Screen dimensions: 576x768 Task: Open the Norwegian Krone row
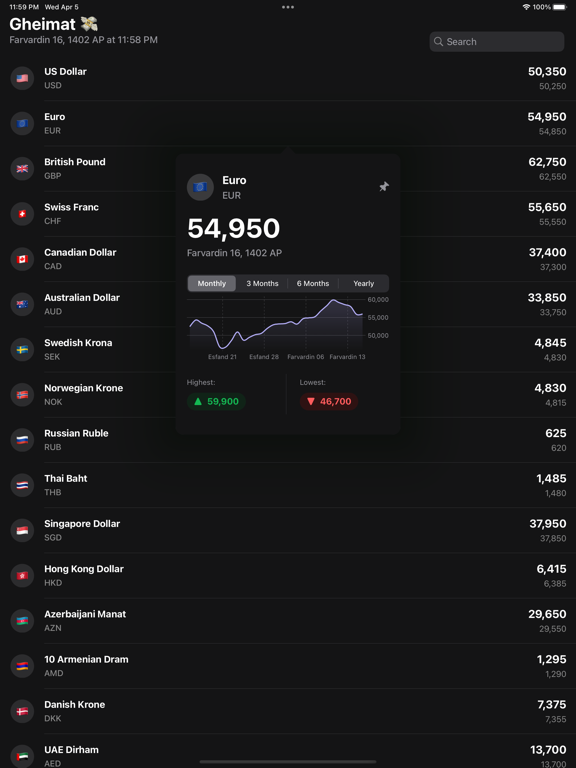pyautogui.click(x=288, y=395)
